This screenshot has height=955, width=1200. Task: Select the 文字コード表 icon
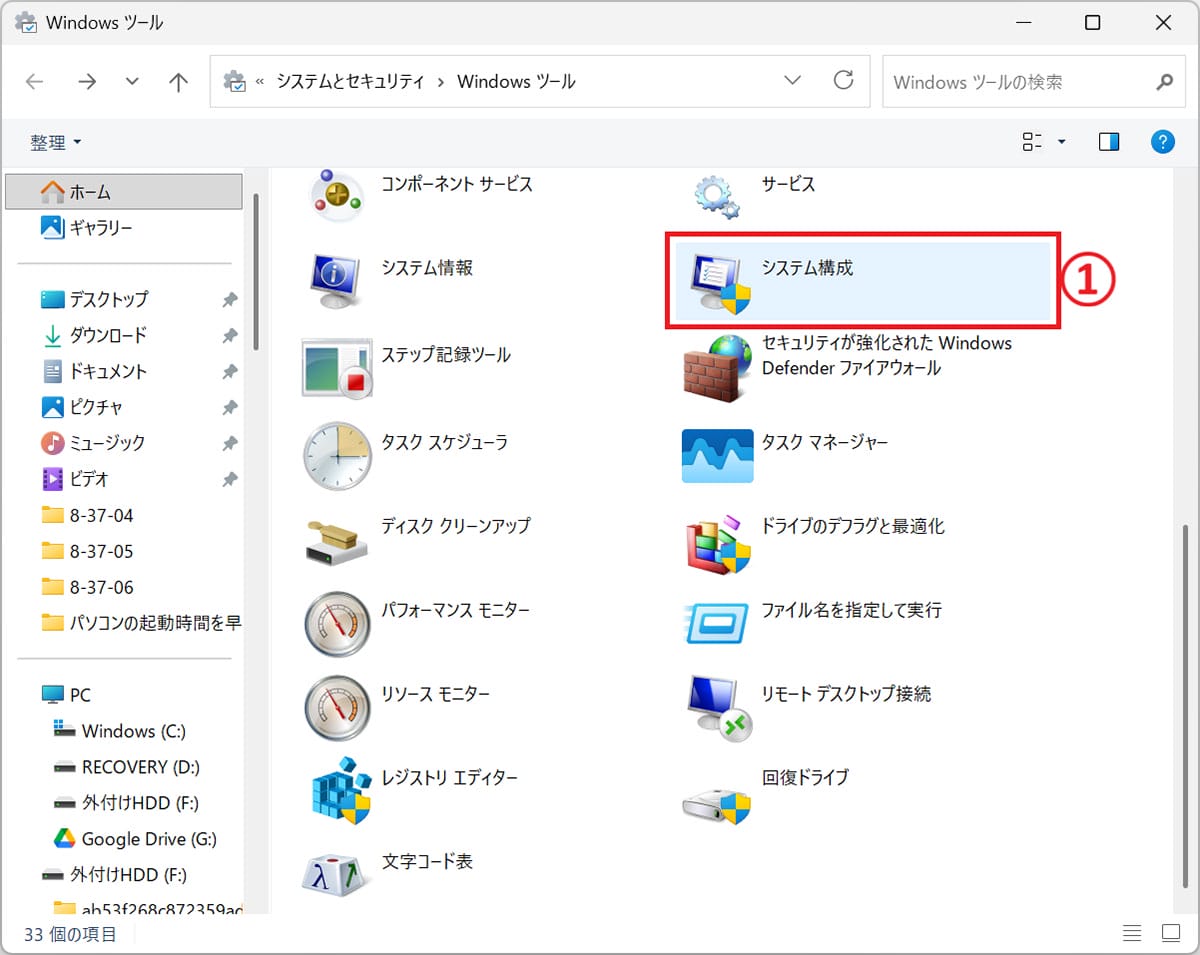tap(336, 876)
